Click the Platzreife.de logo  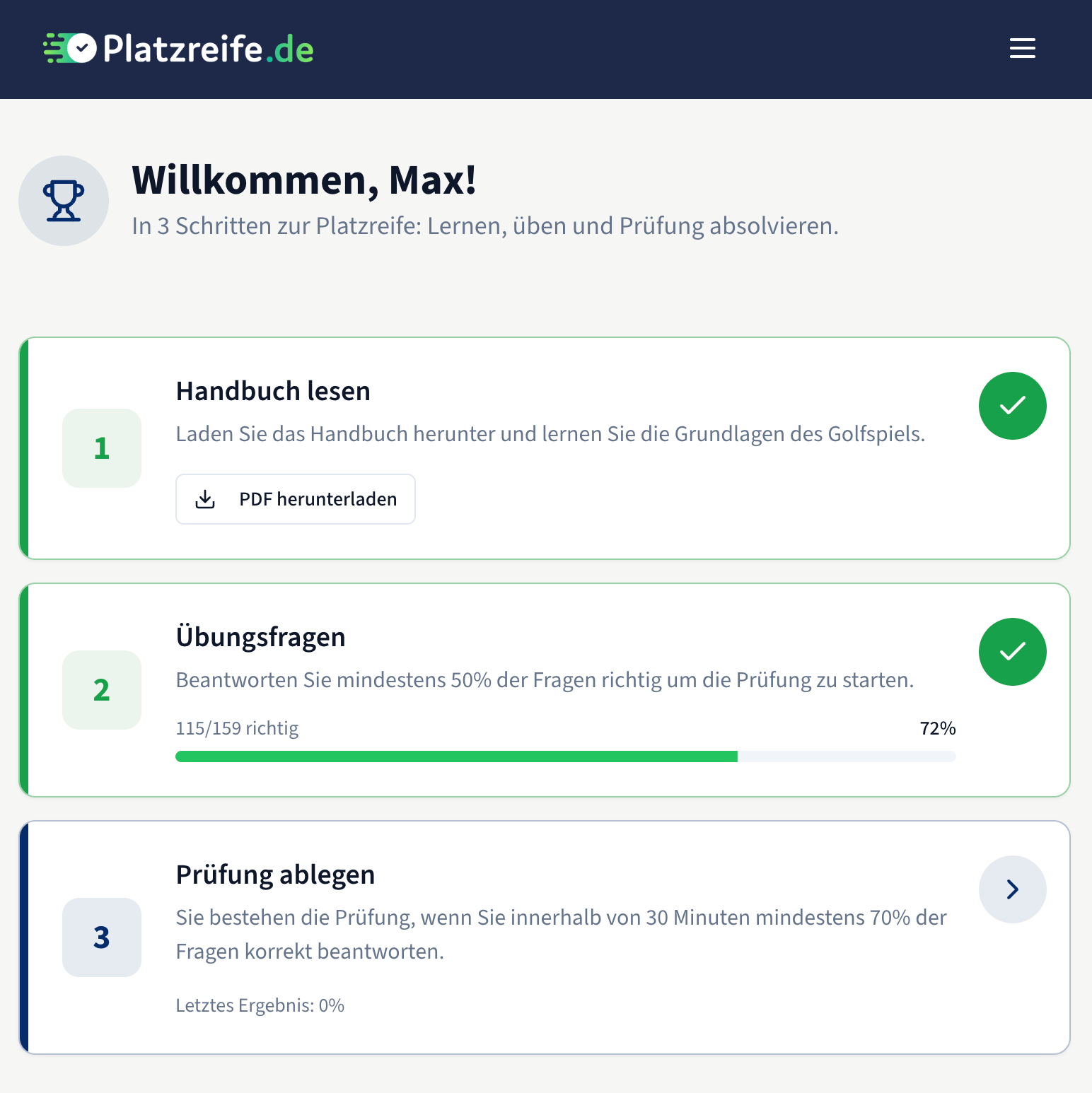[x=179, y=48]
